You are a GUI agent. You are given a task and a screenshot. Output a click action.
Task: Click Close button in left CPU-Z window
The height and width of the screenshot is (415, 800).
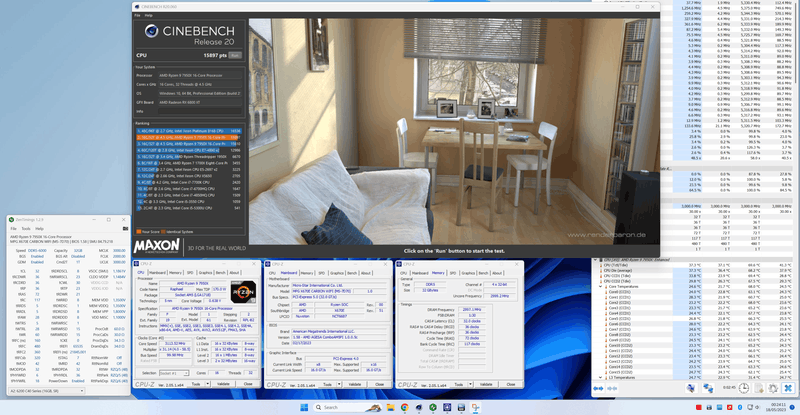[248, 384]
